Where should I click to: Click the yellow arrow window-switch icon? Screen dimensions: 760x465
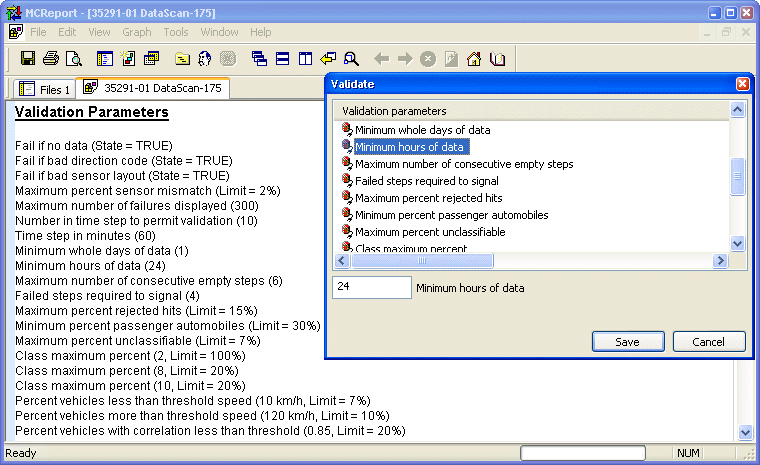[x=328, y=59]
